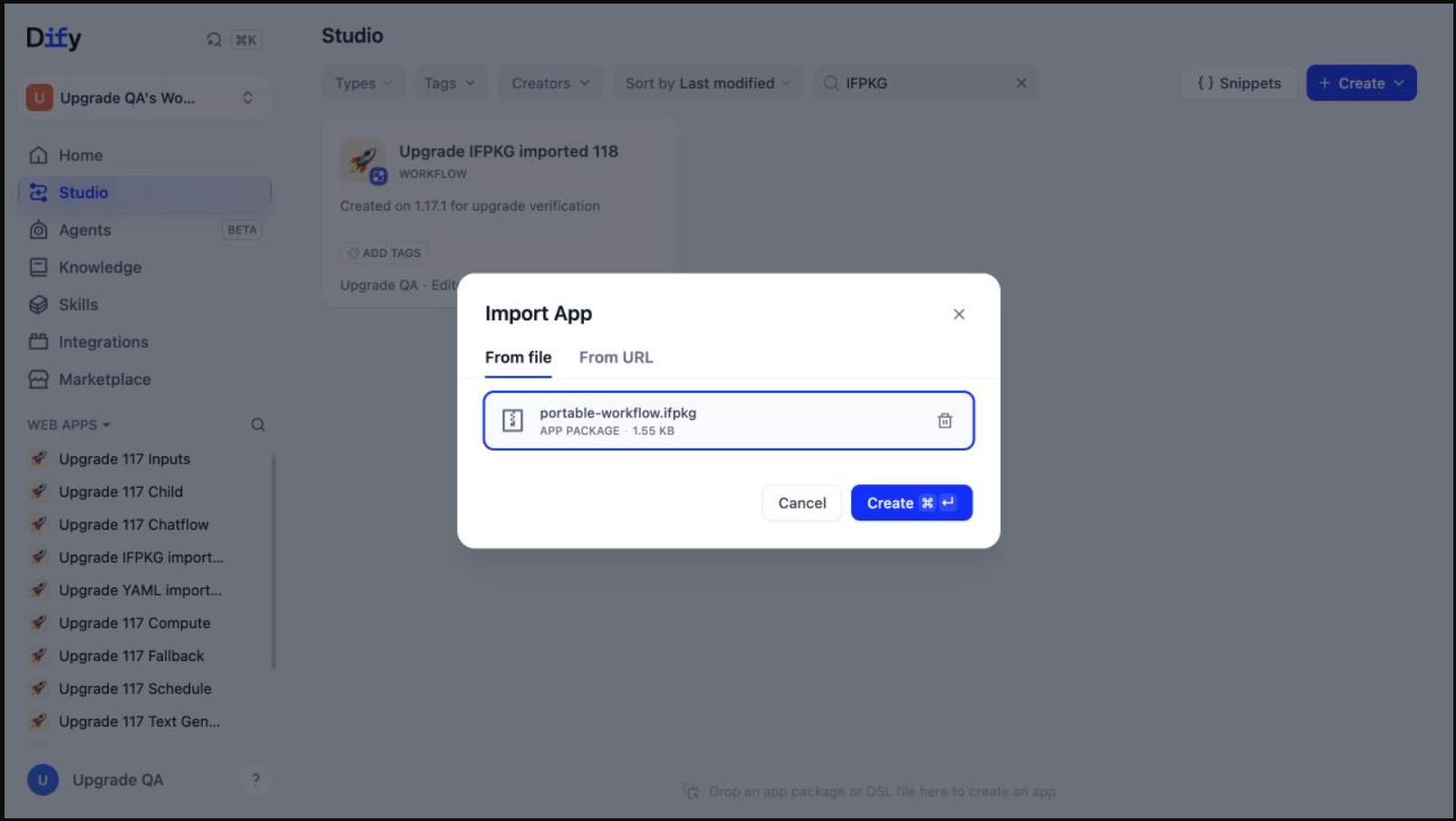Open Studio in the sidebar

pos(145,193)
